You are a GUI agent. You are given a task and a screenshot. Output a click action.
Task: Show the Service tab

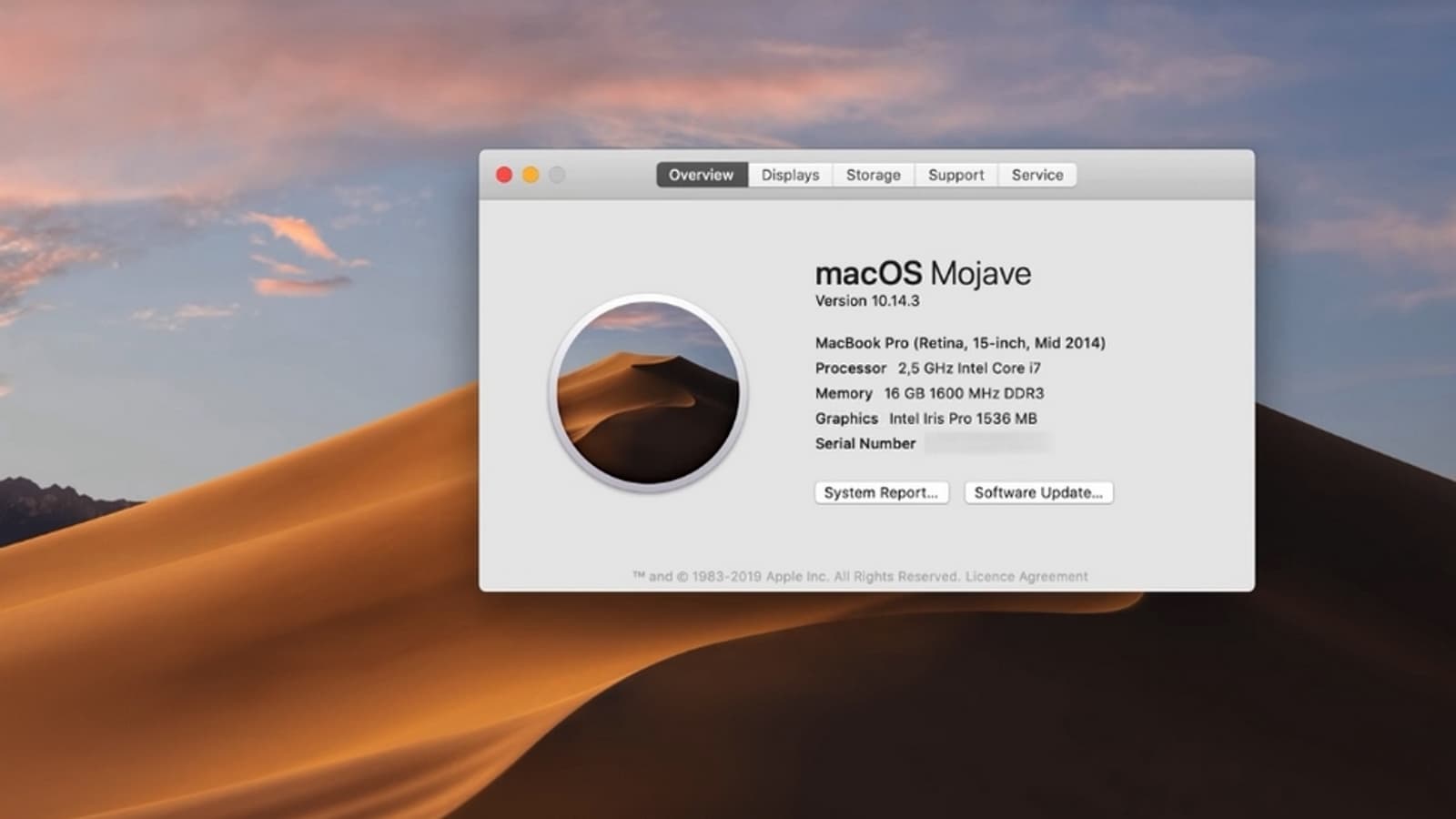tap(1037, 175)
